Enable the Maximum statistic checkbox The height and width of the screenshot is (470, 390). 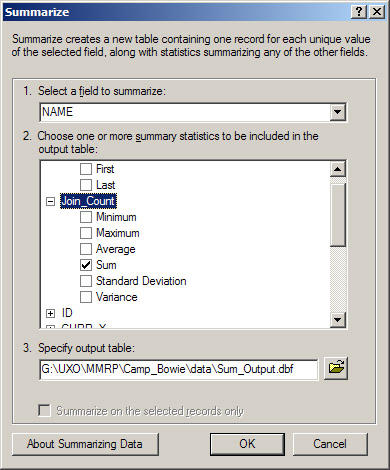click(86, 233)
